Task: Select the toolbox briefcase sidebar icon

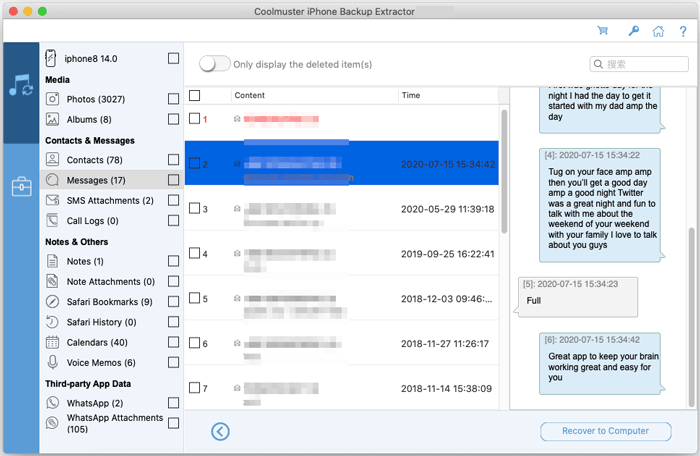Action: coord(21,187)
